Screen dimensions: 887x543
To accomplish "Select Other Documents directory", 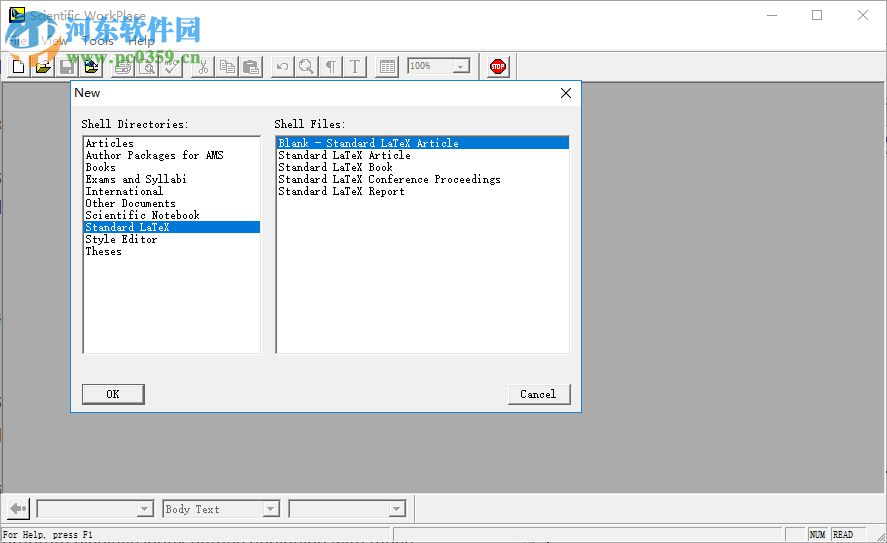I will [172, 203].
